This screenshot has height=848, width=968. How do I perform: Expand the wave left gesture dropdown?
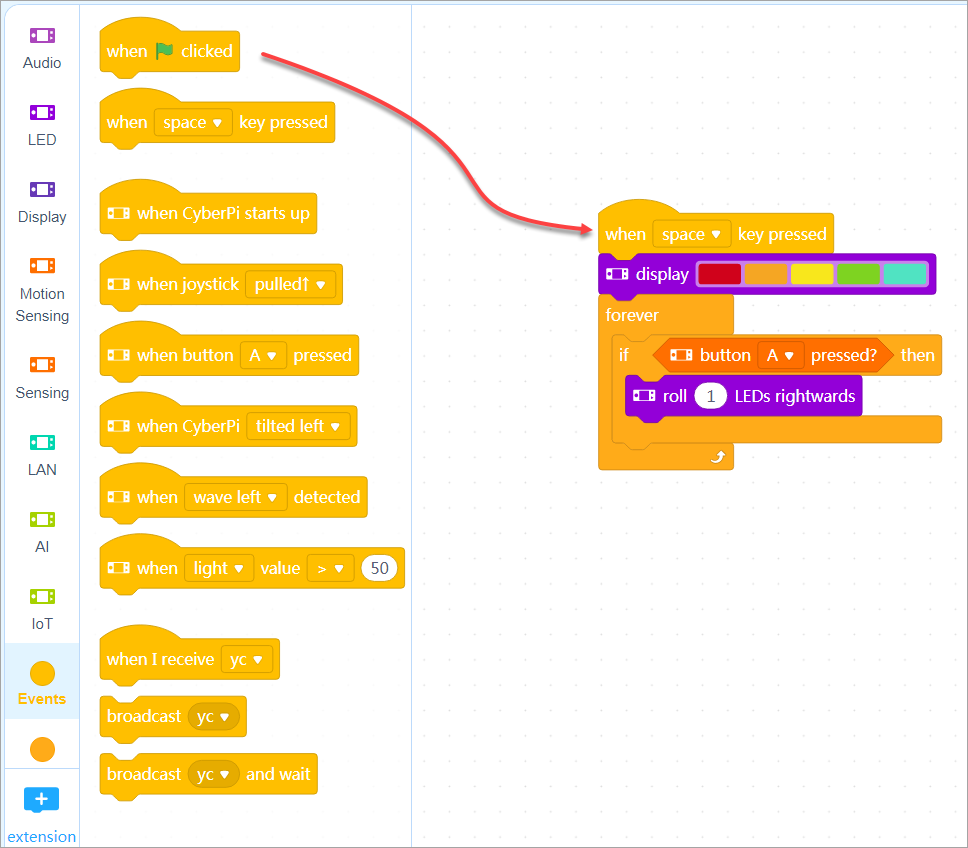pos(235,497)
